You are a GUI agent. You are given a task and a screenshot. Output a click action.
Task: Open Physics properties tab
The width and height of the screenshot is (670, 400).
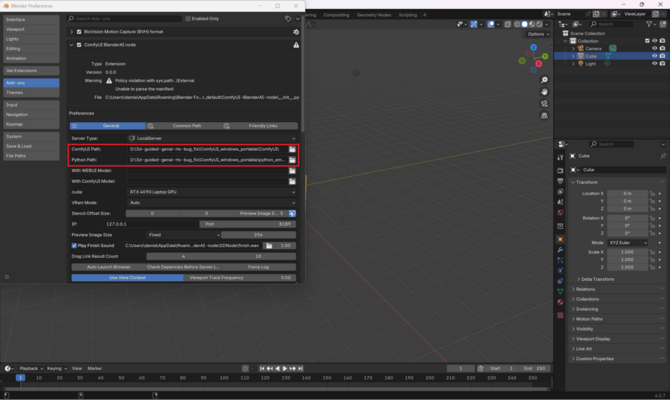(560, 271)
